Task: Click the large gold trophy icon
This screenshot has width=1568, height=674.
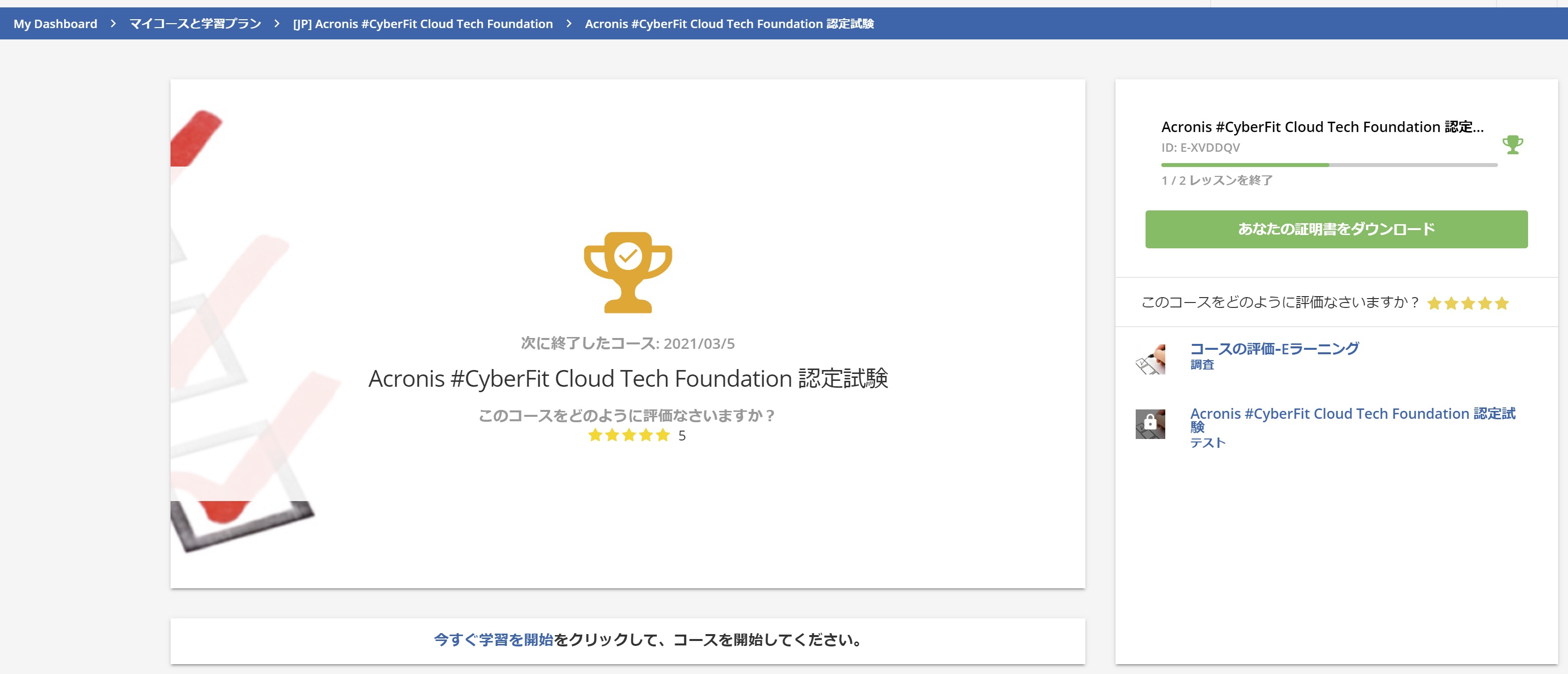Action: pyautogui.click(x=627, y=272)
